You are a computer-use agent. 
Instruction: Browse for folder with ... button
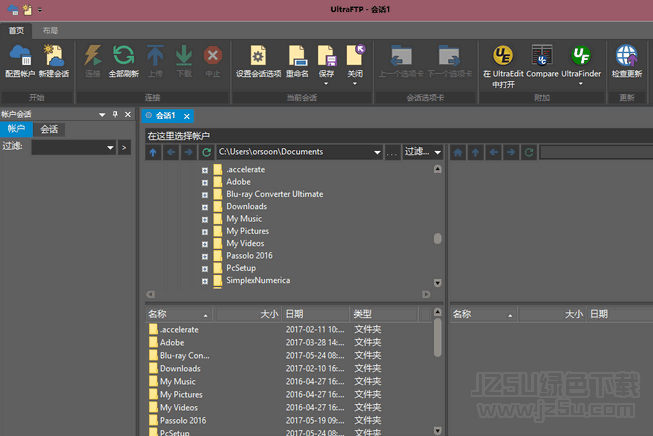coord(392,152)
